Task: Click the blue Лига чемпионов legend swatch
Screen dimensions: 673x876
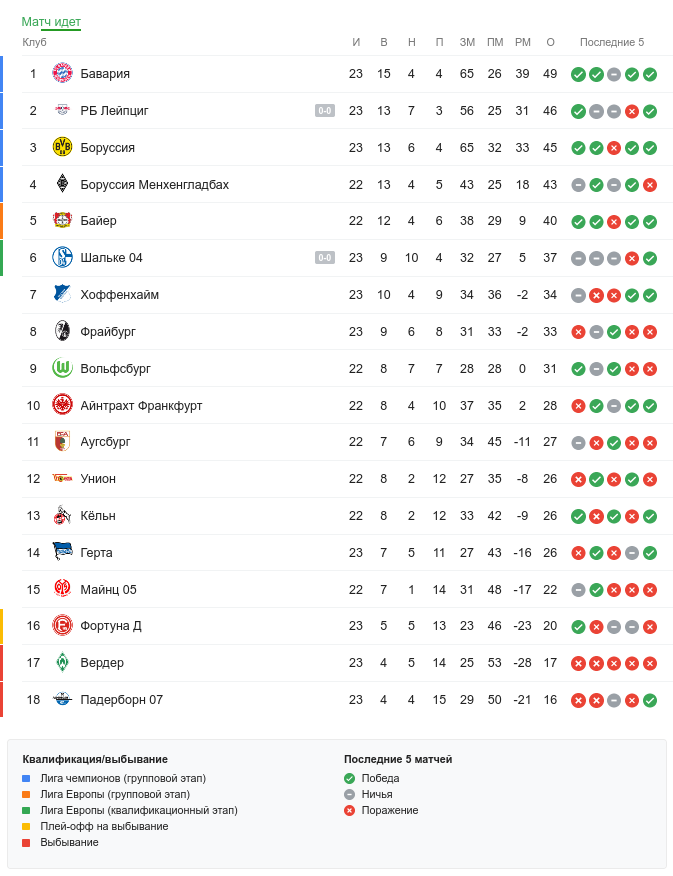Action: click(x=27, y=778)
